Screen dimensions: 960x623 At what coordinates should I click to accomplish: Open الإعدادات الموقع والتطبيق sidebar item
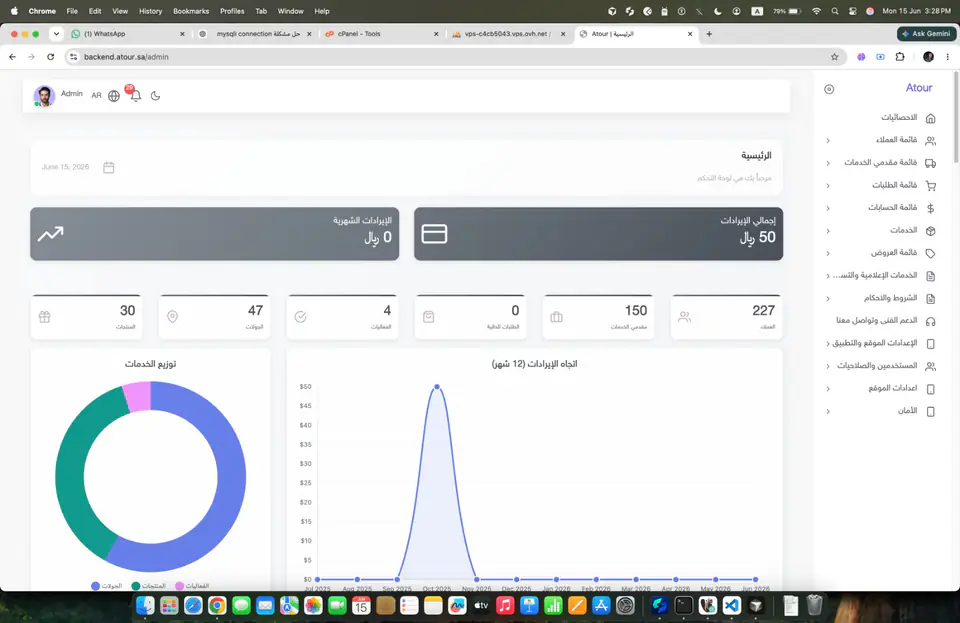[880, 343]
